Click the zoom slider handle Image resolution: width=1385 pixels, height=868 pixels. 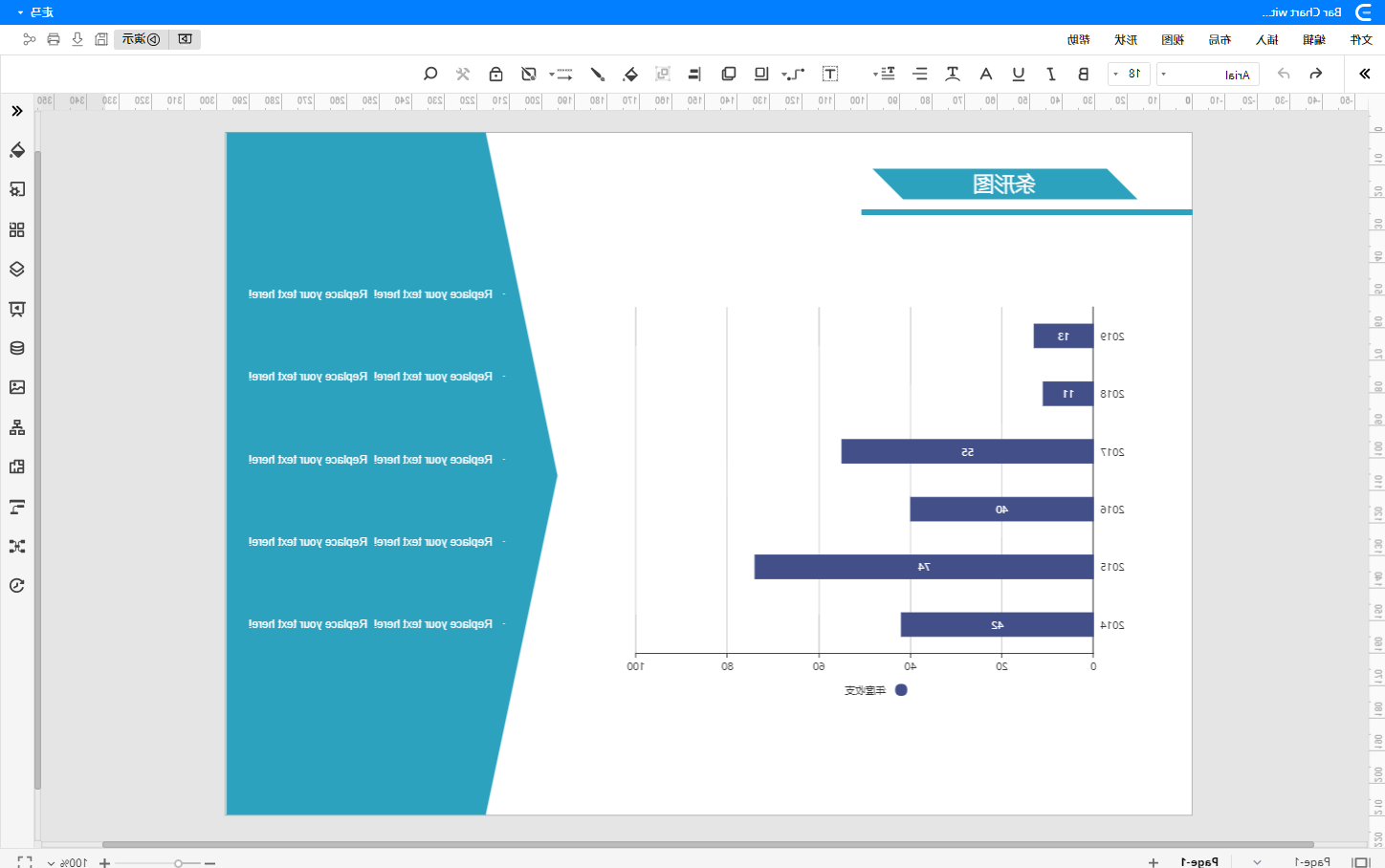(178, 863)
